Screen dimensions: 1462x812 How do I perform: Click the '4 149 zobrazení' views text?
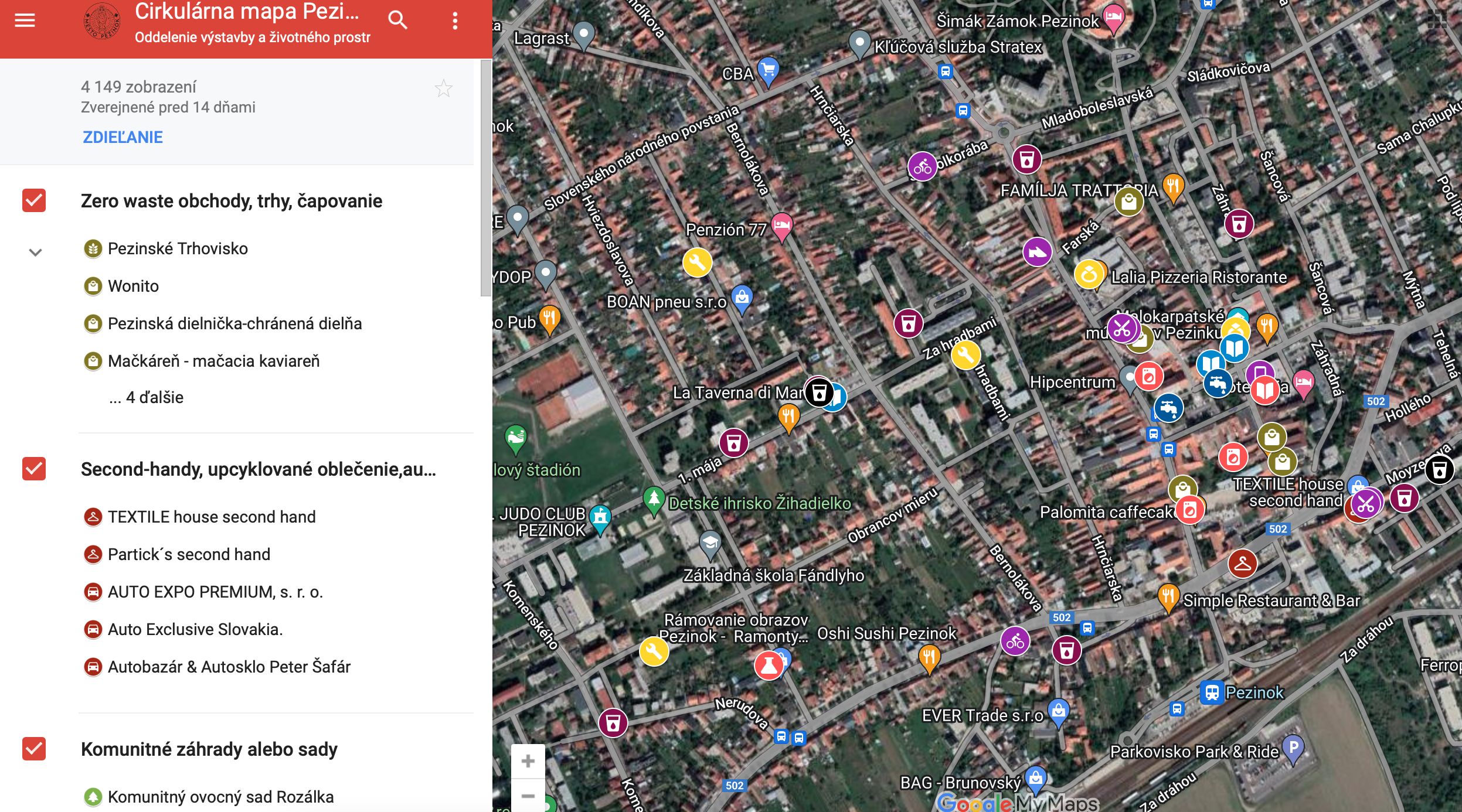[x=138, y=87]
